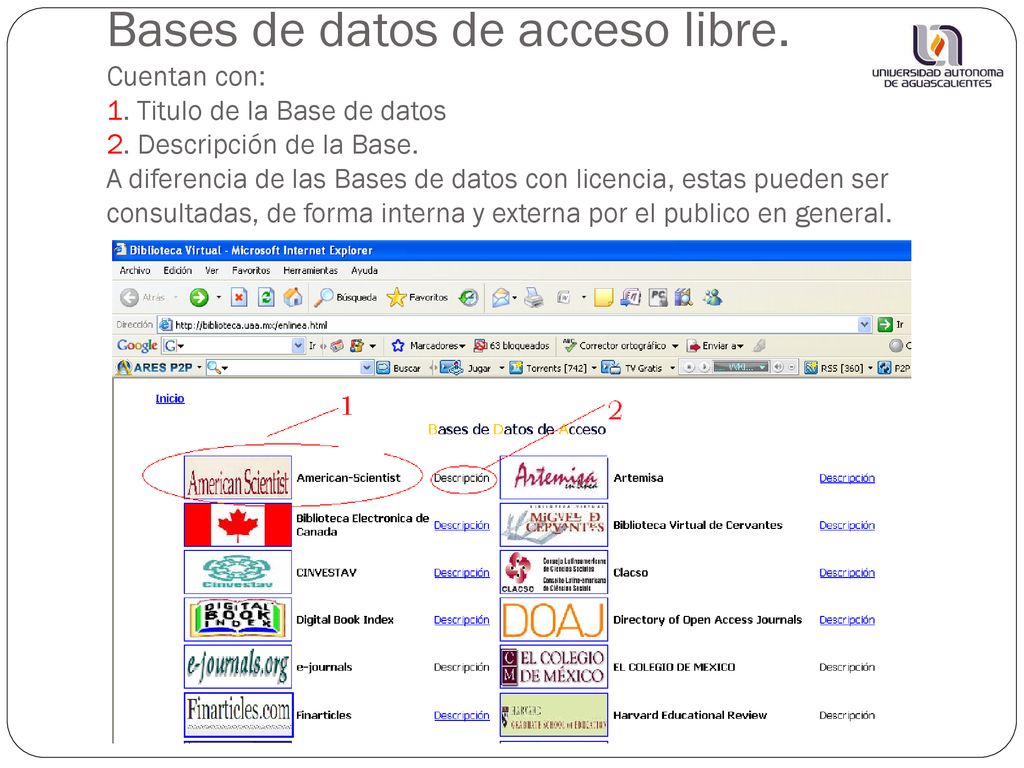1024x768 pixels.
Task: Click the Mail envelope icon
Action: (500, 298)
